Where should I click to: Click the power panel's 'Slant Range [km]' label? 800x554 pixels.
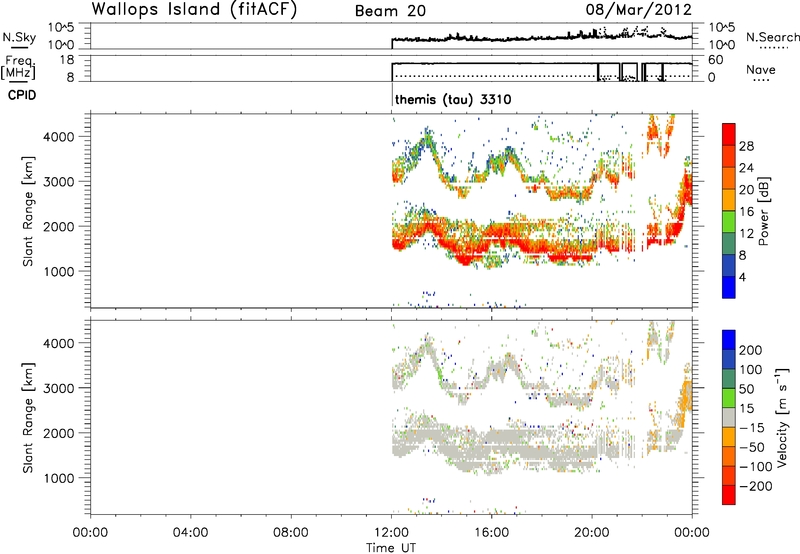pos(28,211)
